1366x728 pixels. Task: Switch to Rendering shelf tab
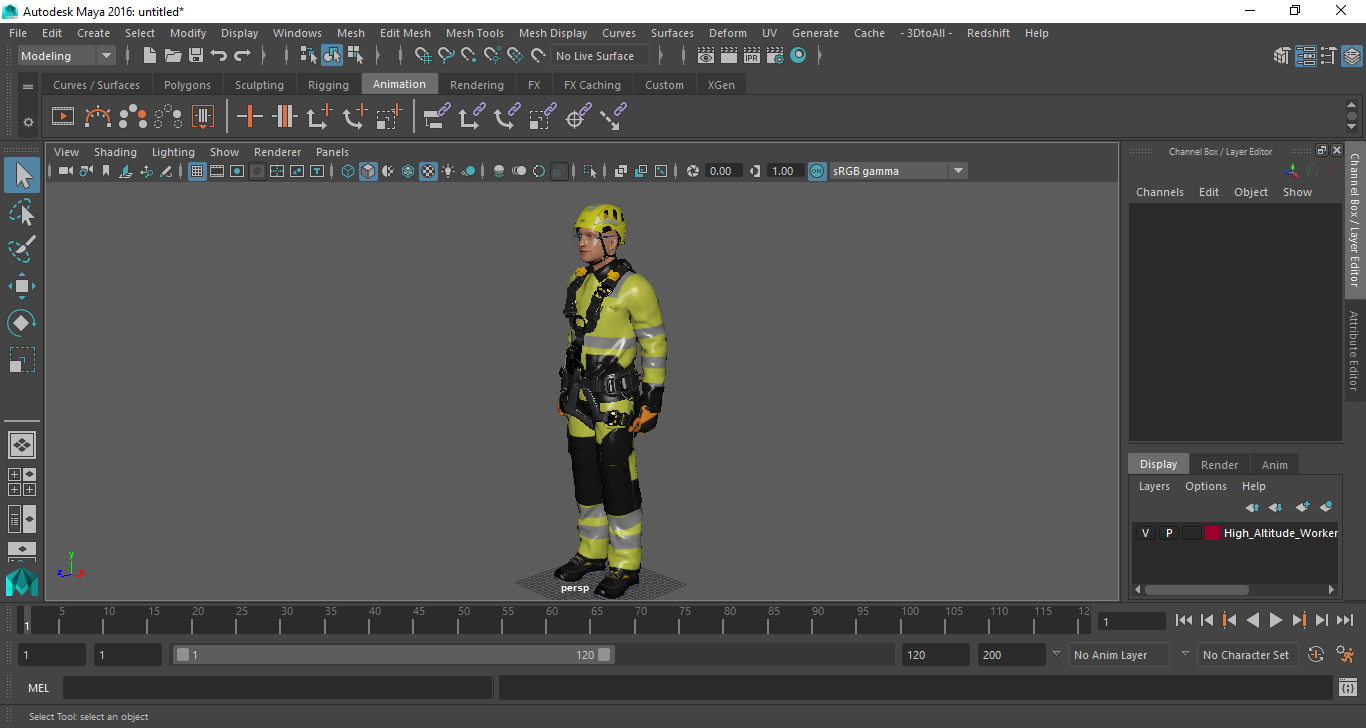point(476,85)
